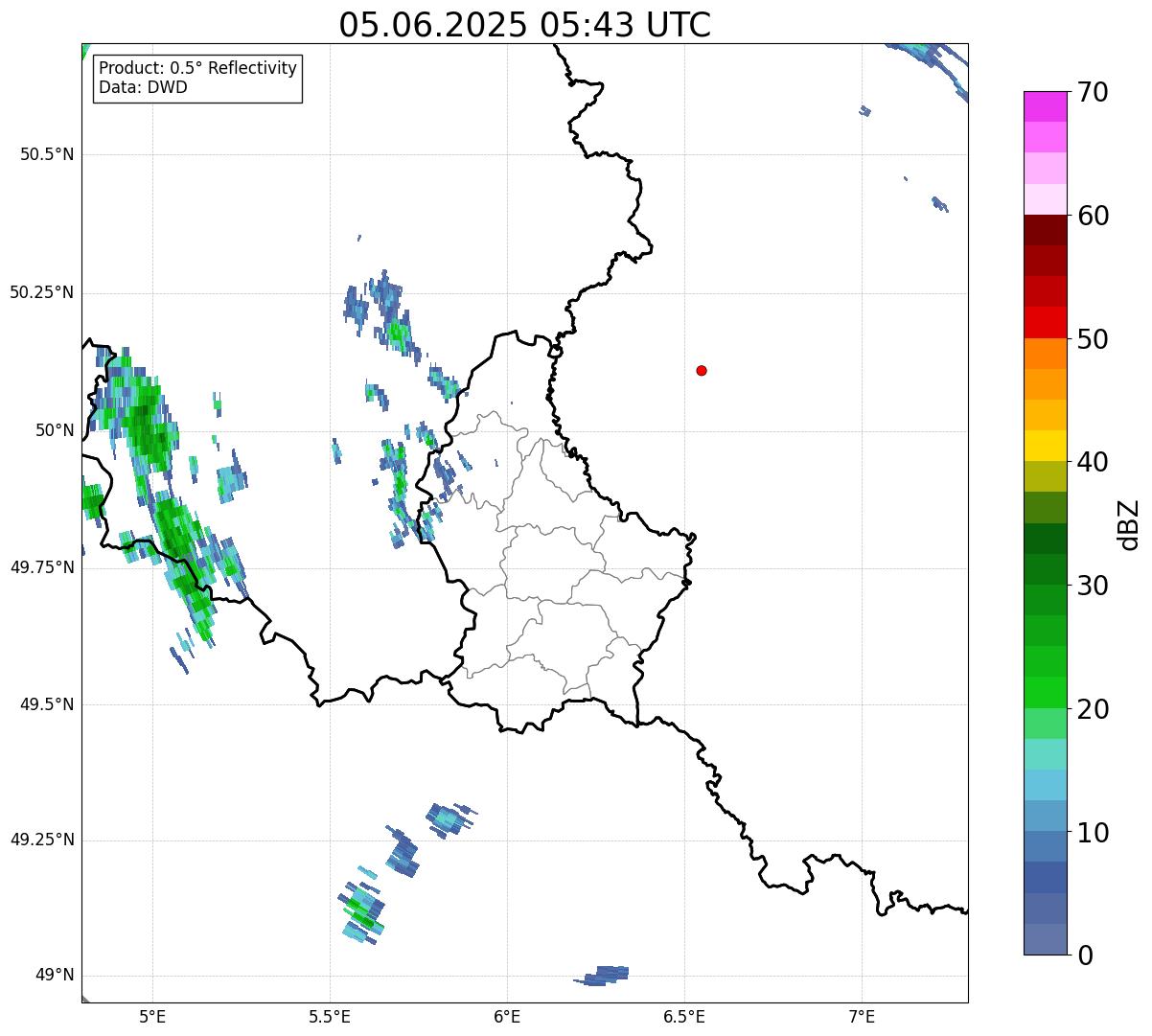This screenshot has height=1036, width=1152.
Task: Click the colorbar tick label 30
Action: [1092, 586]
